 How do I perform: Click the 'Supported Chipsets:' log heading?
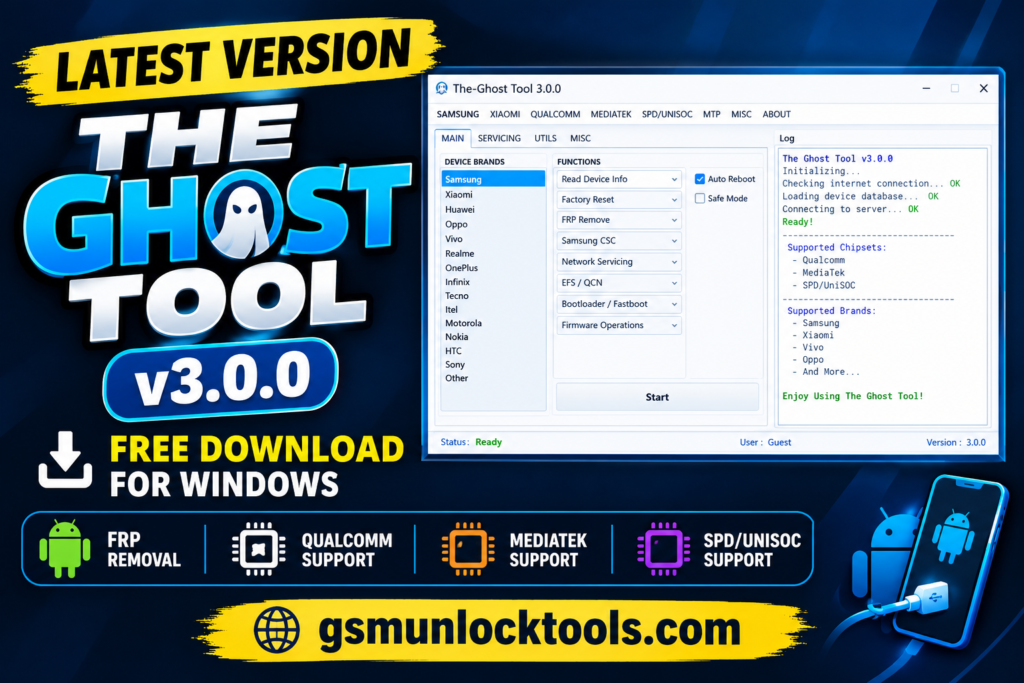click(x=837, y=247)
